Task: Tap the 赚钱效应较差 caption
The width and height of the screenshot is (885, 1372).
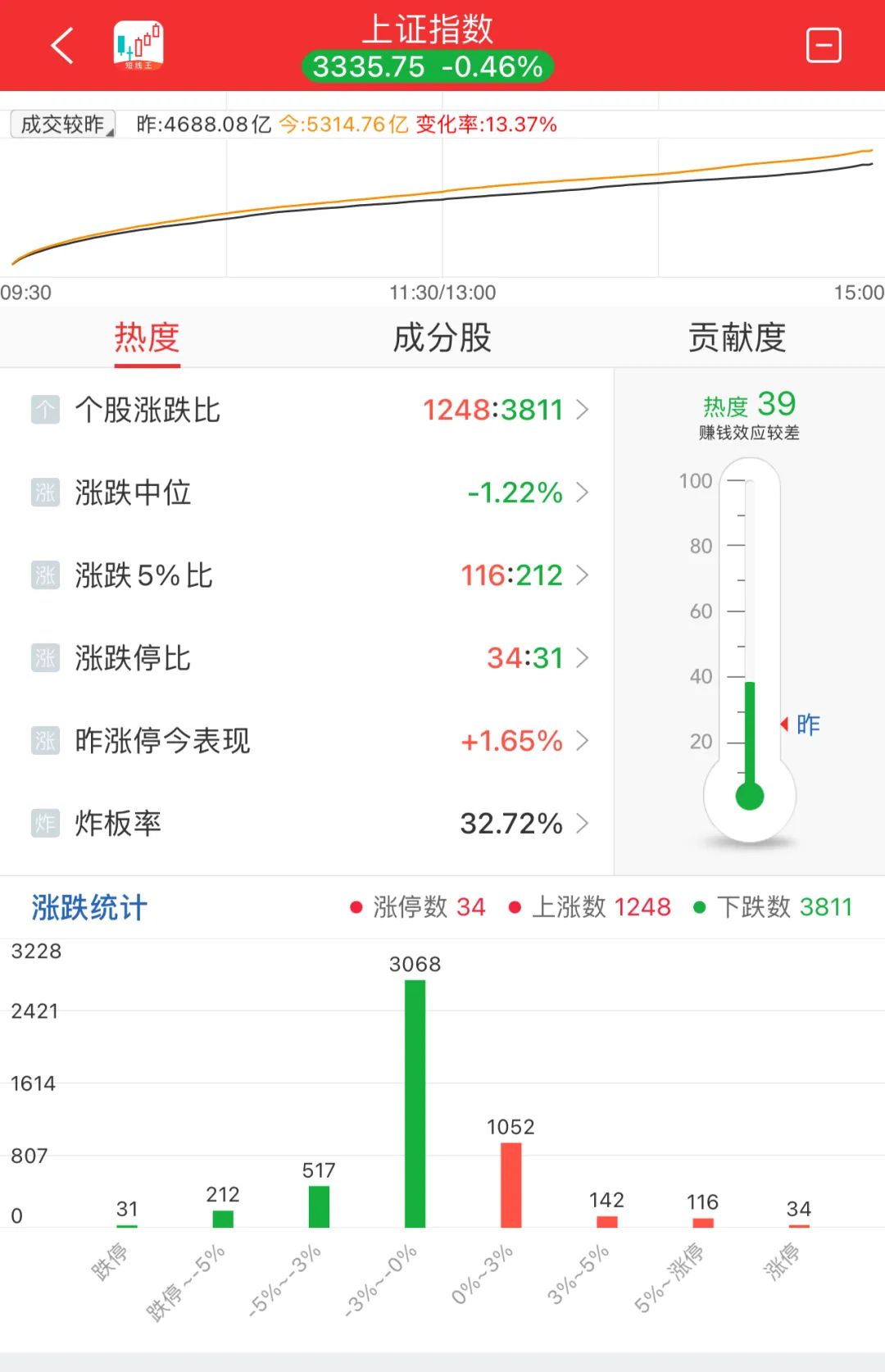Action: (749, 433)
